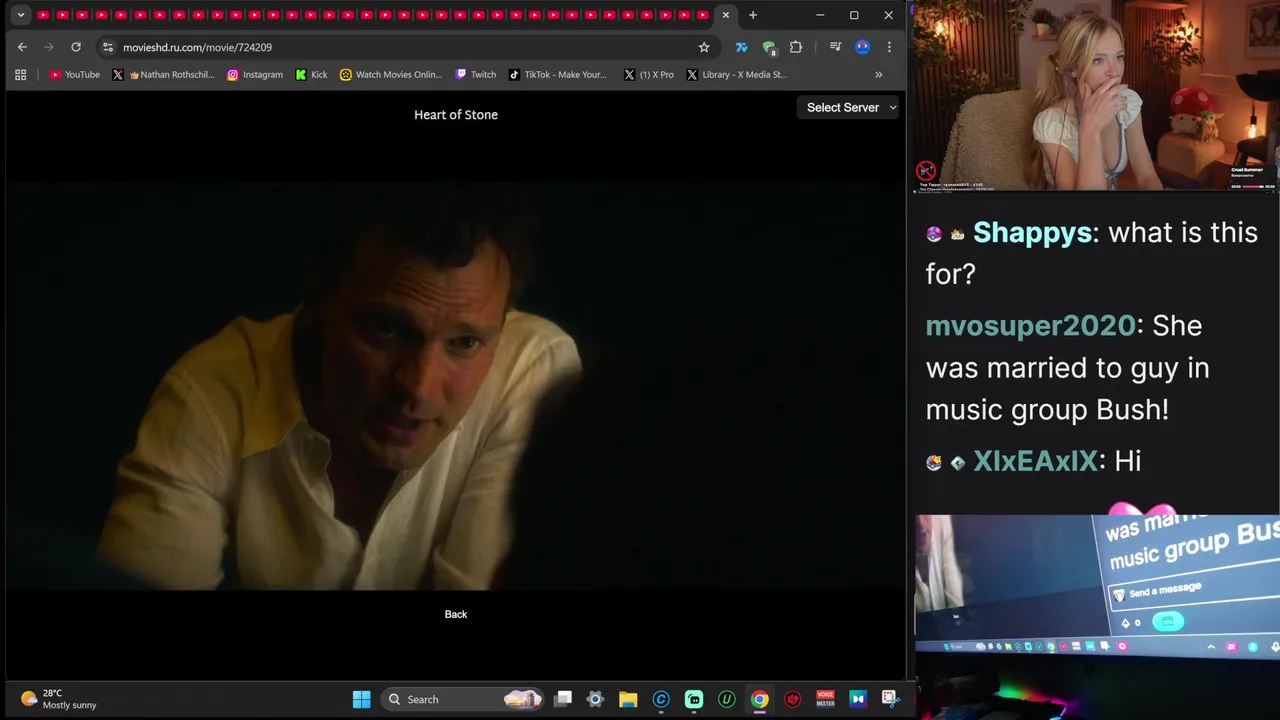Open the dark blue M app on taskbar
The width and height of the screenshot is (1280, 720).
pyautogui.click(x=857, y=699)
